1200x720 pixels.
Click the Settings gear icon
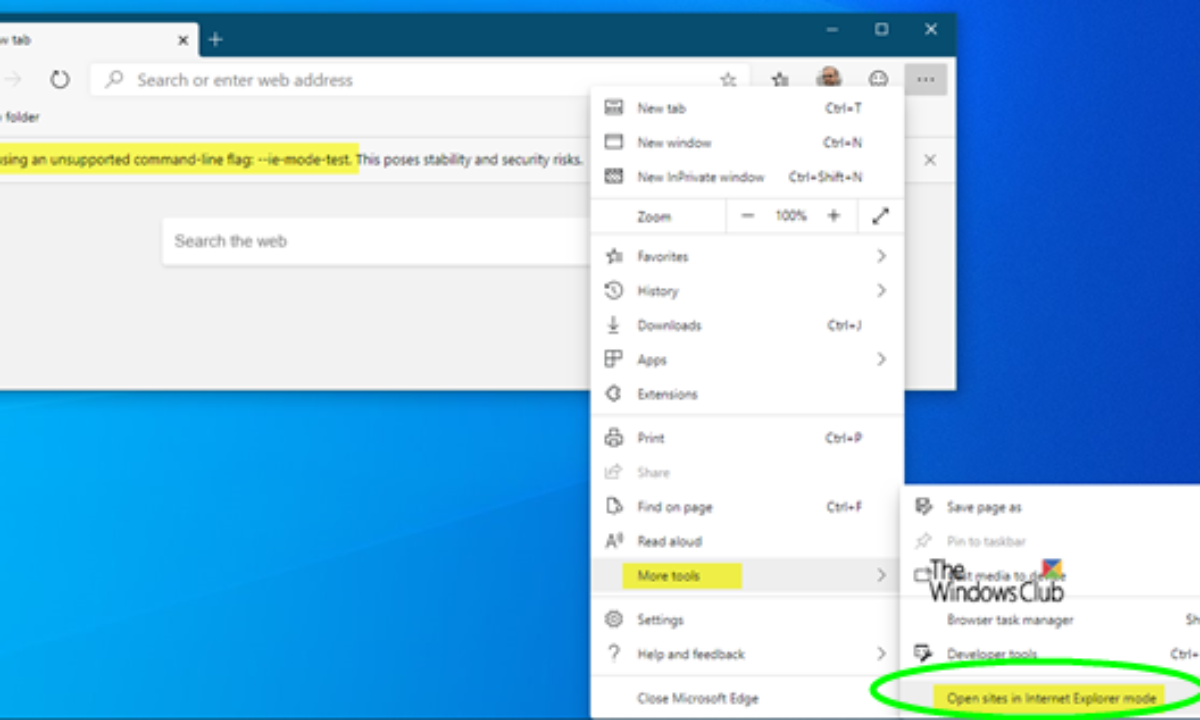(615, 620)
